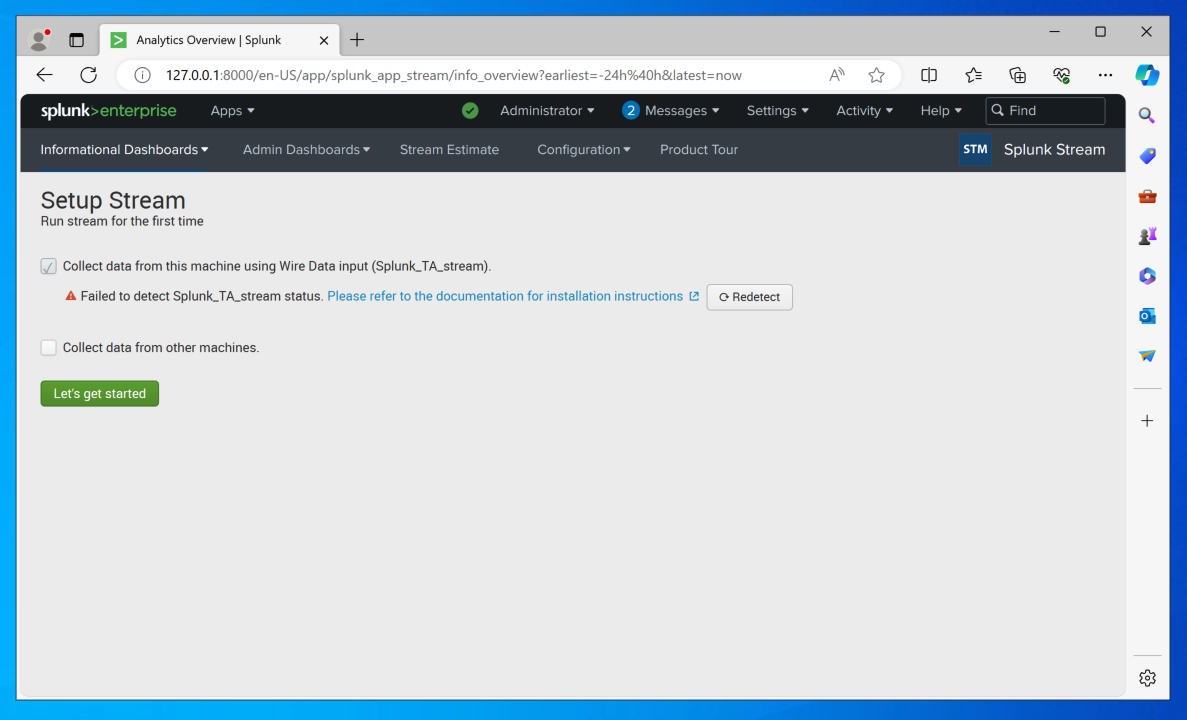Viewport: 1187px width, 720px height.
Task: Click the splunk>enterprise logo
Action: pos(108,111)
